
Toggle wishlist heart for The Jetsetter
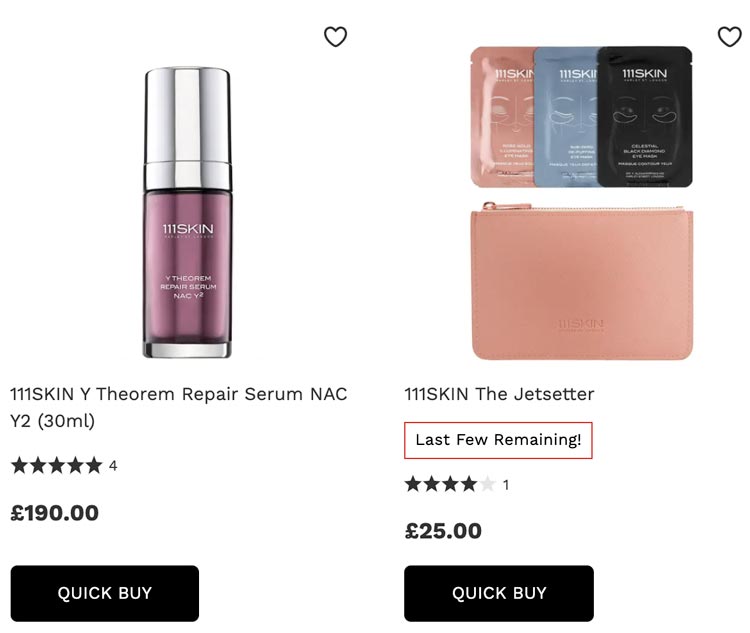pos(729,36)
